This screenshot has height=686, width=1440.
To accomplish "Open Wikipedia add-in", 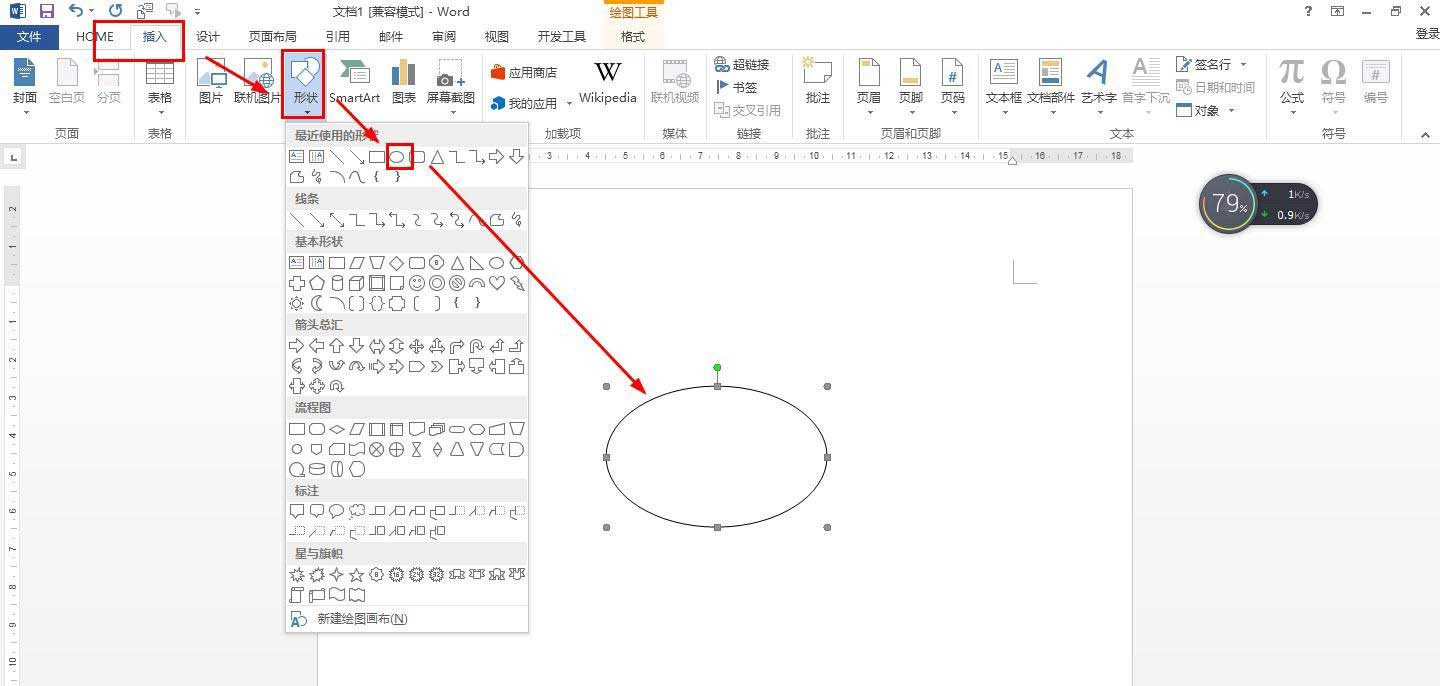I will 607,81.
